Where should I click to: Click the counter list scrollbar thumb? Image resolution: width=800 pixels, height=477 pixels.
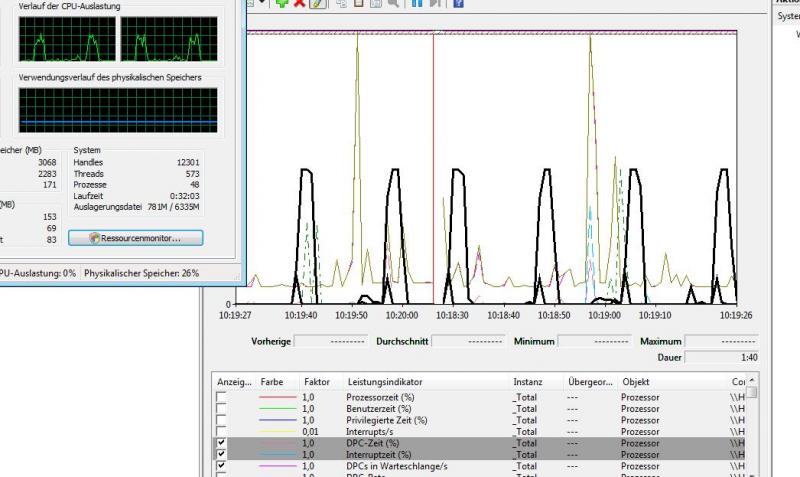pos(752,392)
